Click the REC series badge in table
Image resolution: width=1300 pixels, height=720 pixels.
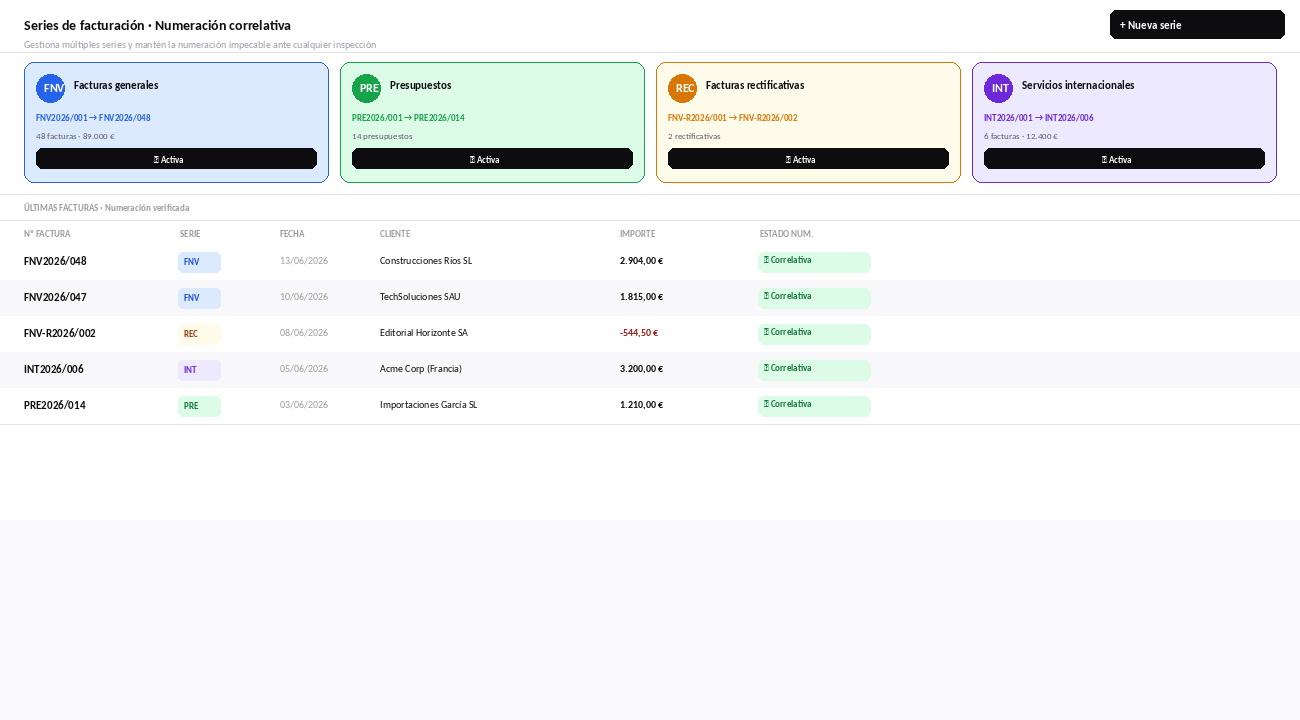(x=199, y=334)
